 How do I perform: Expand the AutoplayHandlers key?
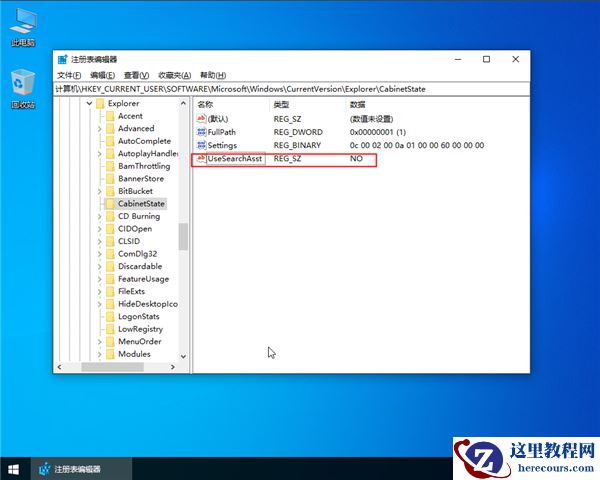[x=99, y=154]
